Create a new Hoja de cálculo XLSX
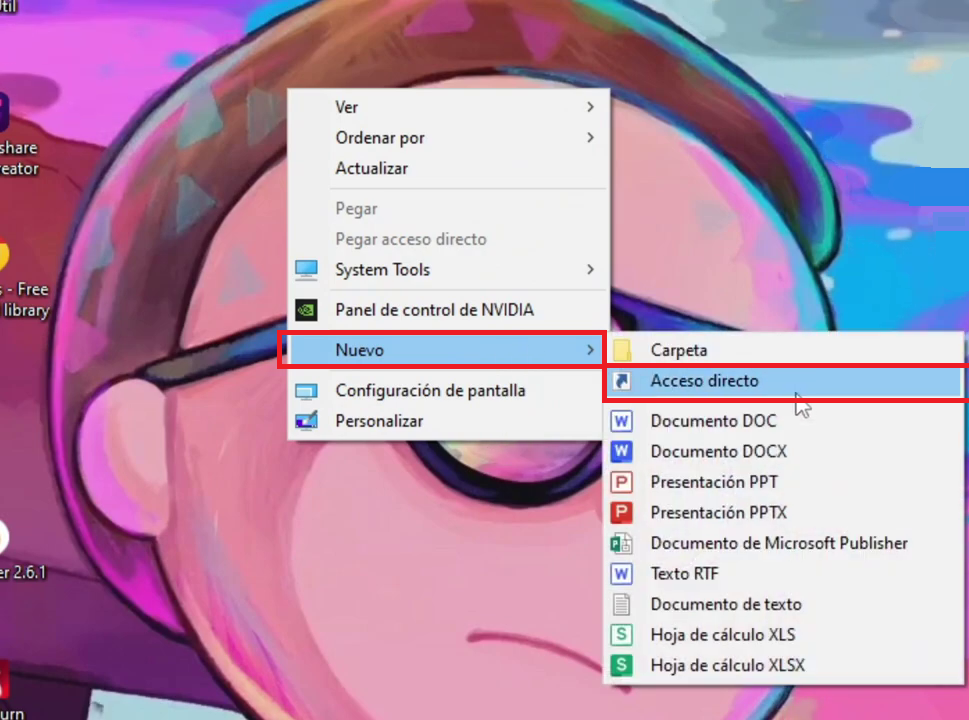This screenshot has width=969, height=720. (x=783, y=665)
